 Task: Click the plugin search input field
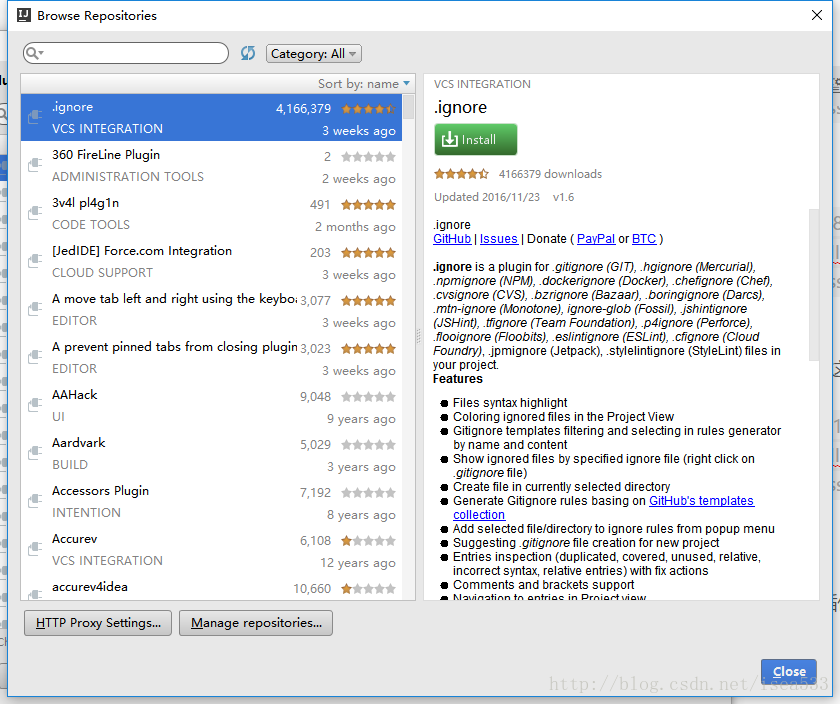[x=126, y=53]
